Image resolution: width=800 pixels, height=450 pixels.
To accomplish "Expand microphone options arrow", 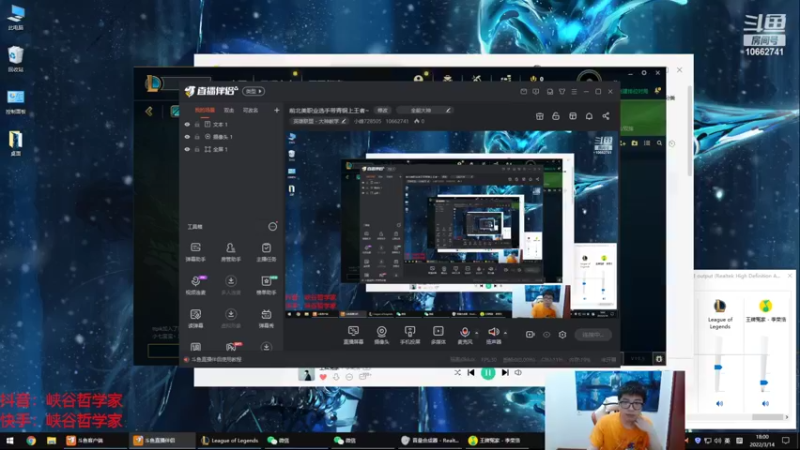I will click(x=477, y=333).
